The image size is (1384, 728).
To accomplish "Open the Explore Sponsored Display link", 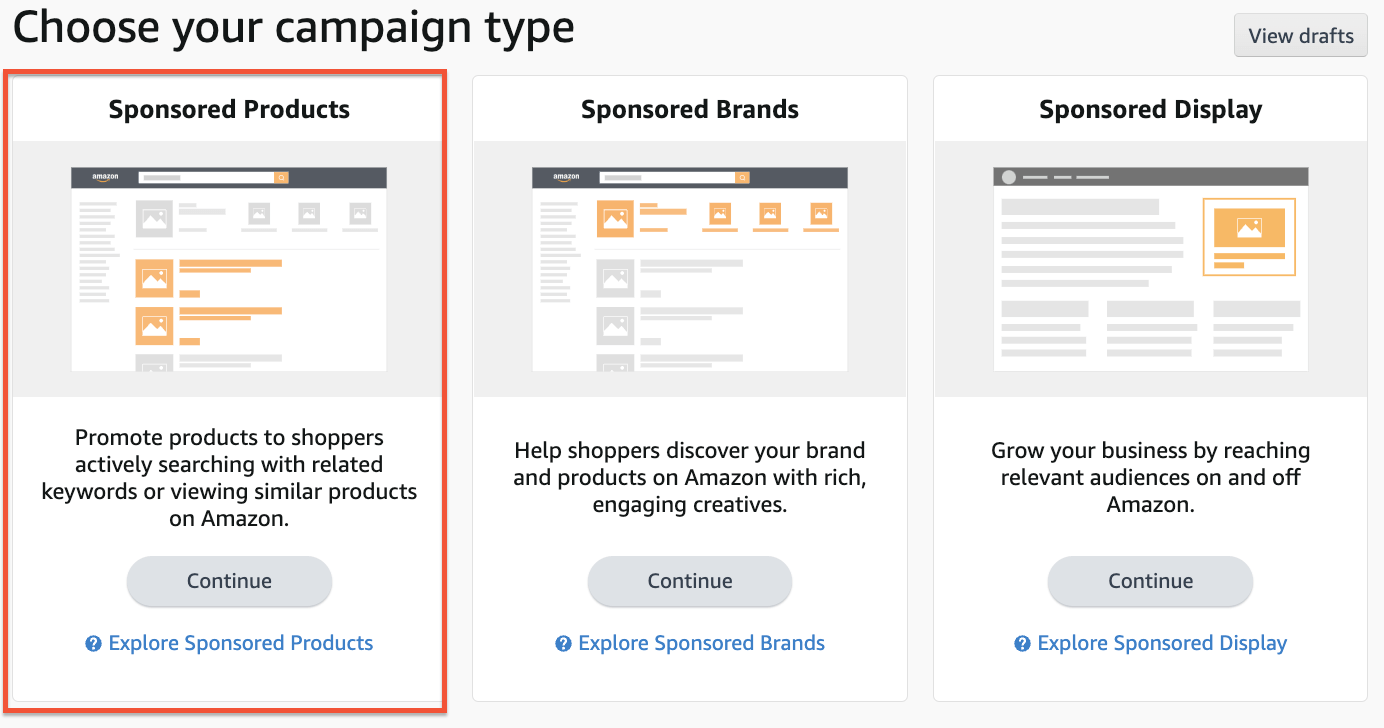I will click(1160, 643).
